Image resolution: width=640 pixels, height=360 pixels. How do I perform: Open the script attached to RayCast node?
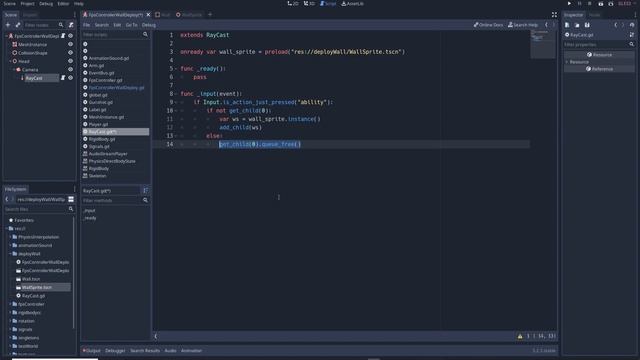pyautogui.click(x=63, y=78)
